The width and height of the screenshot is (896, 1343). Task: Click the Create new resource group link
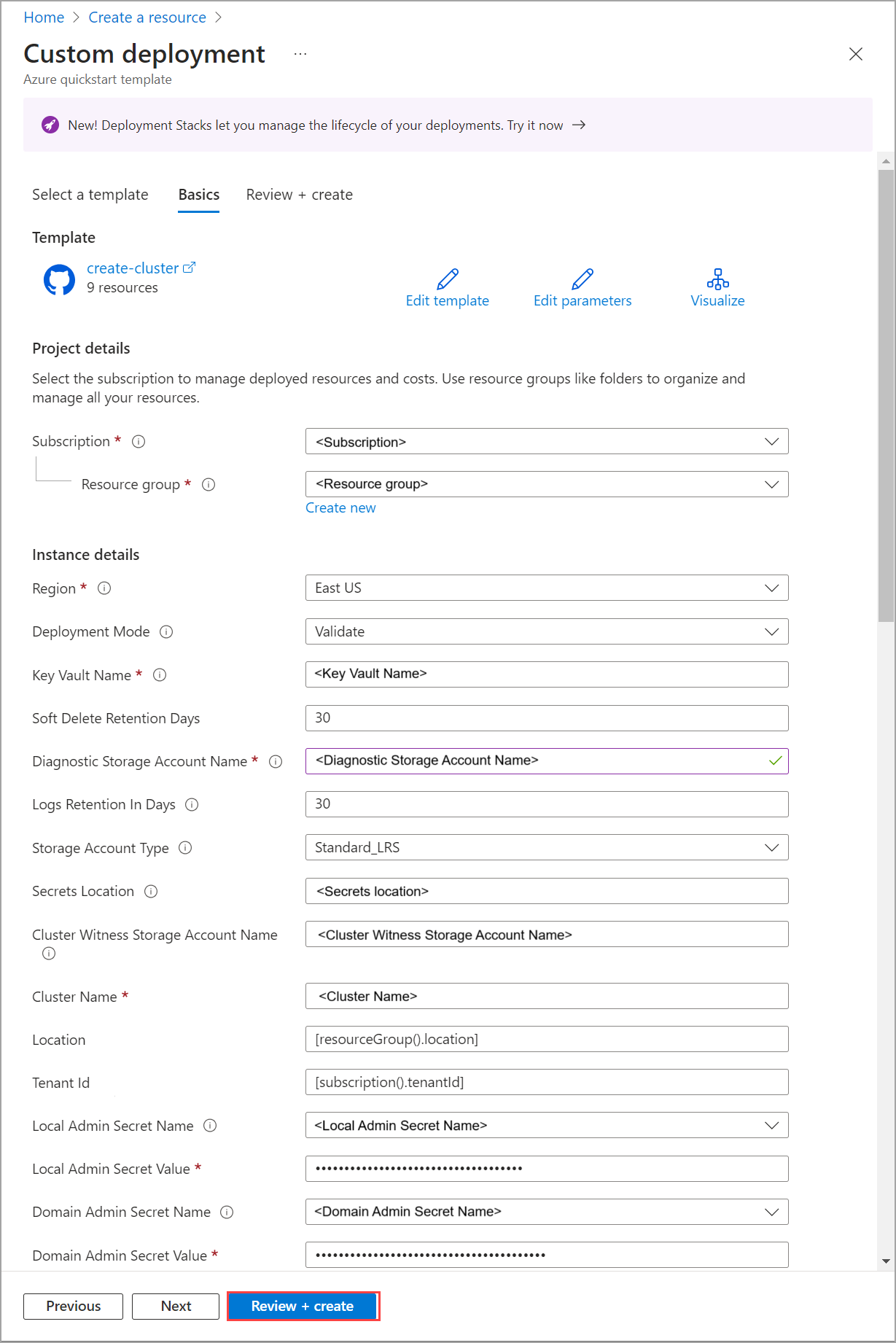[340, 508]
